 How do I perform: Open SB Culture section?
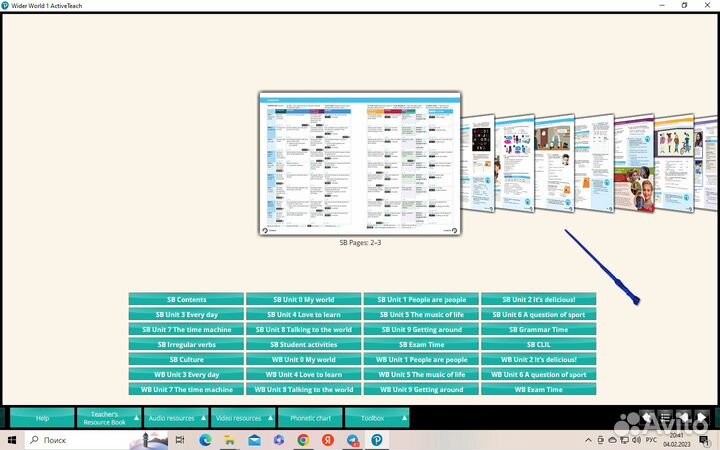186,360
